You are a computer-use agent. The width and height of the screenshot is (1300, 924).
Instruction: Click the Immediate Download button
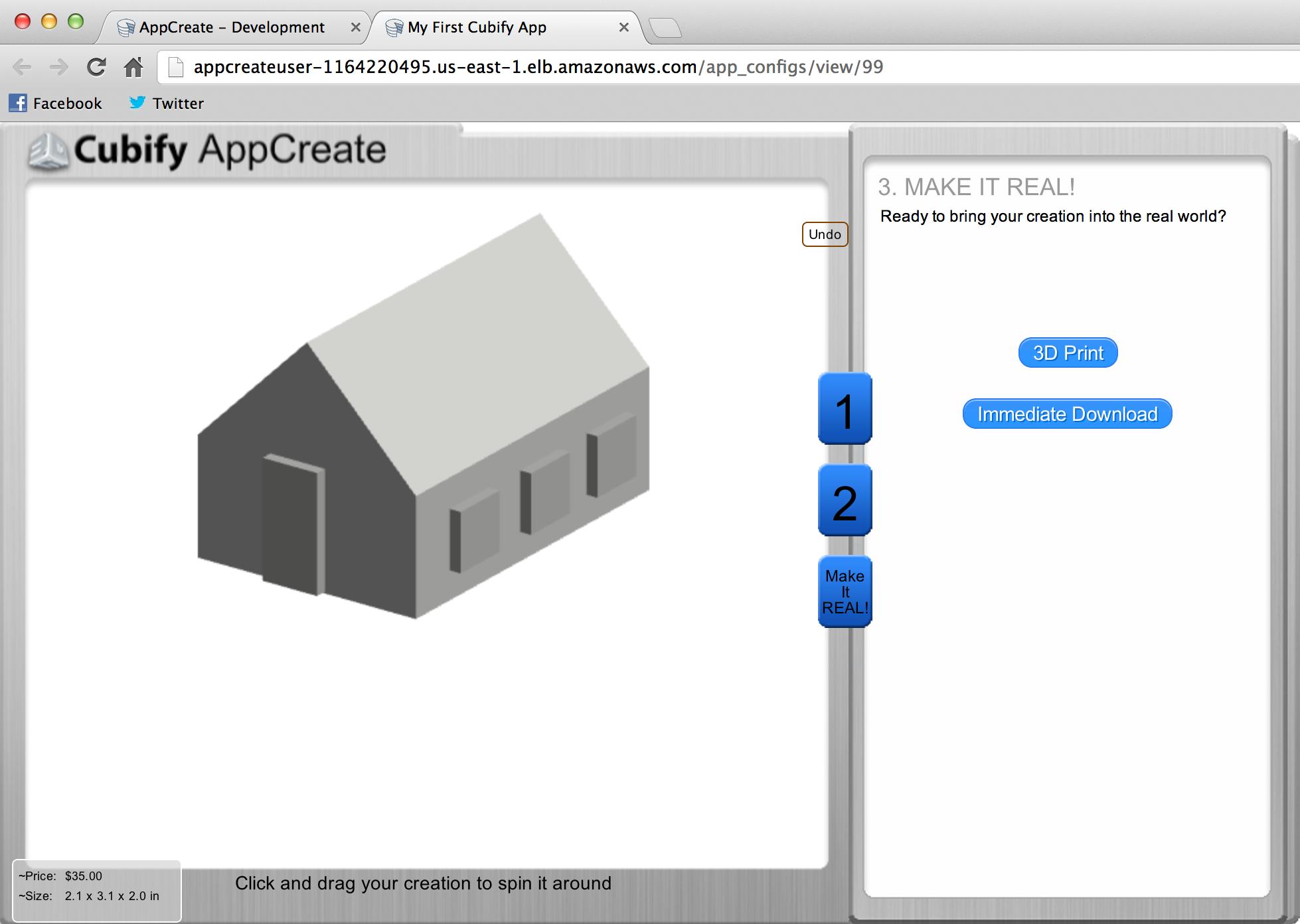(x=1067, y=414)
